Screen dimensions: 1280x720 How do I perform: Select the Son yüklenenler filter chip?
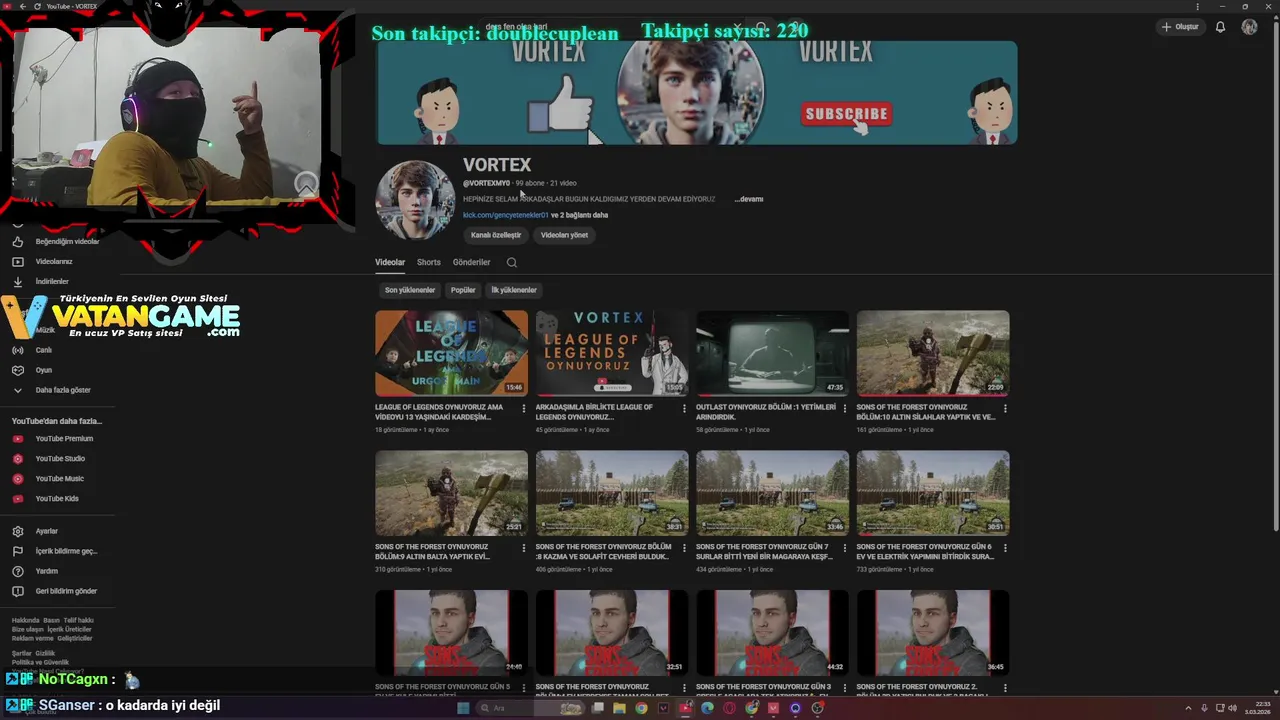[410, 290]
